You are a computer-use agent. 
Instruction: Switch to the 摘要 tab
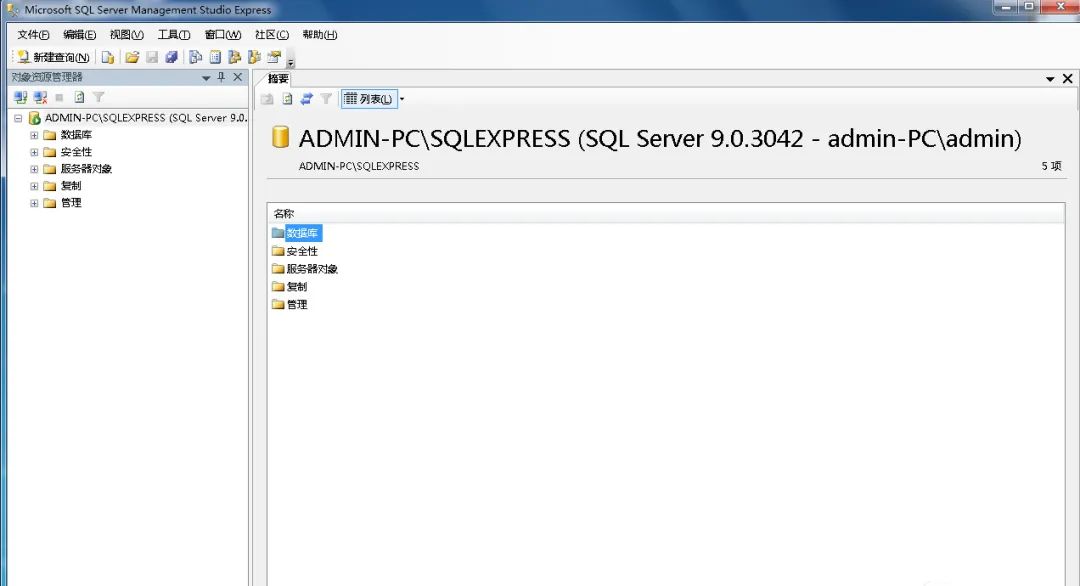[x=278, y=79]
